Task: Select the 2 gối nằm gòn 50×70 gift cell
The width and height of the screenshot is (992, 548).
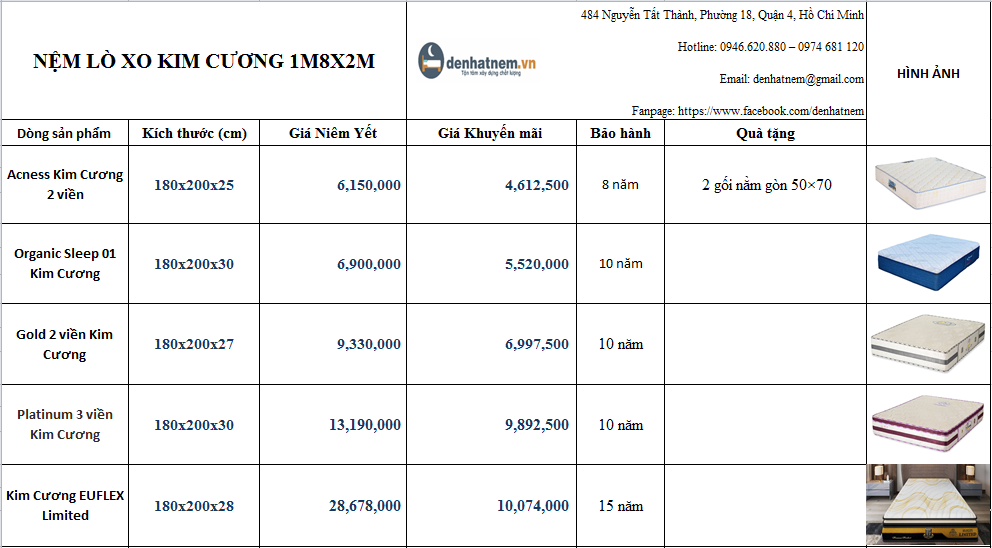Action: 766,185
